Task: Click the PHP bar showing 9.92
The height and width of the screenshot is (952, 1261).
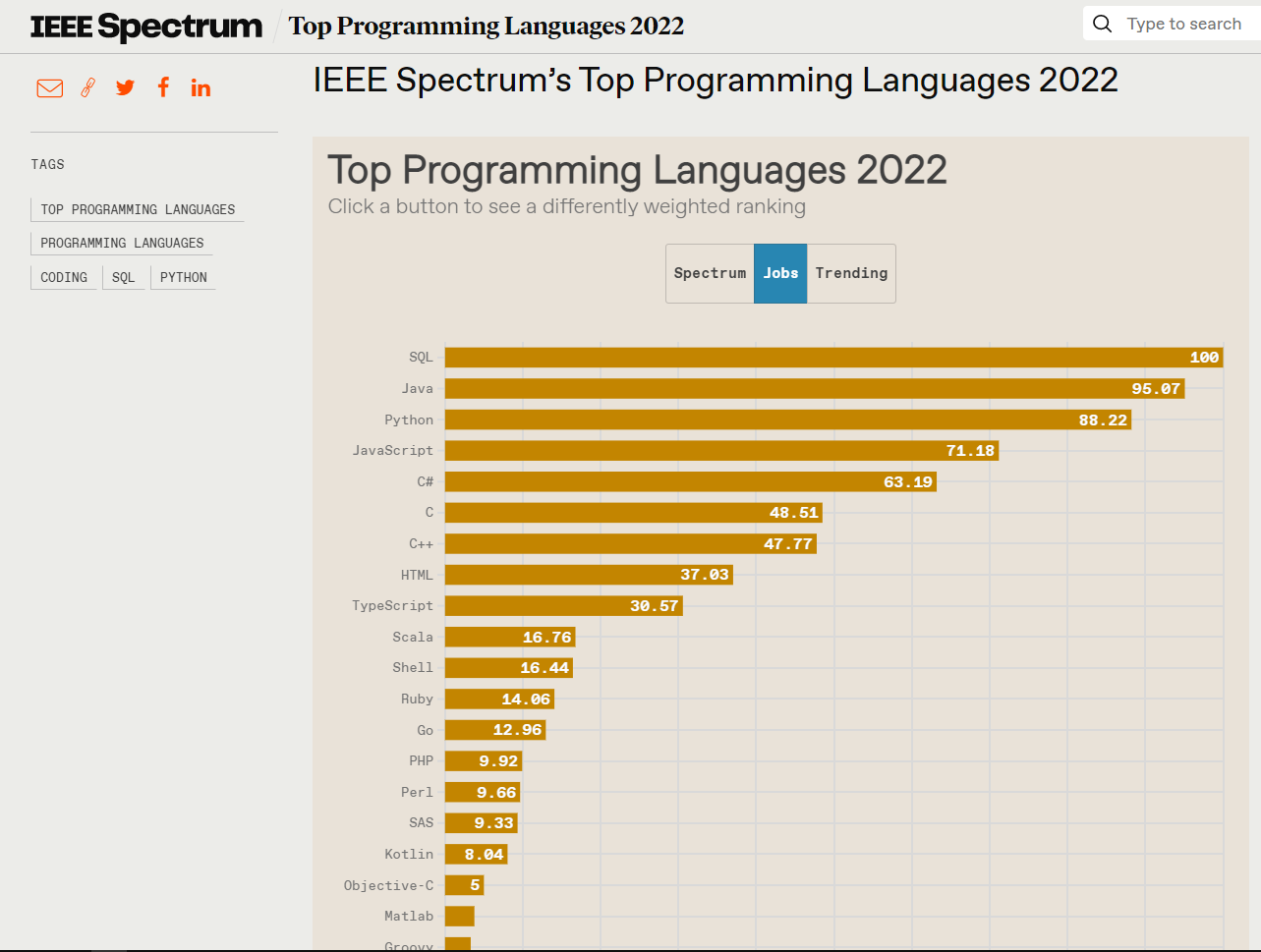Action: (x=484, y=761)
